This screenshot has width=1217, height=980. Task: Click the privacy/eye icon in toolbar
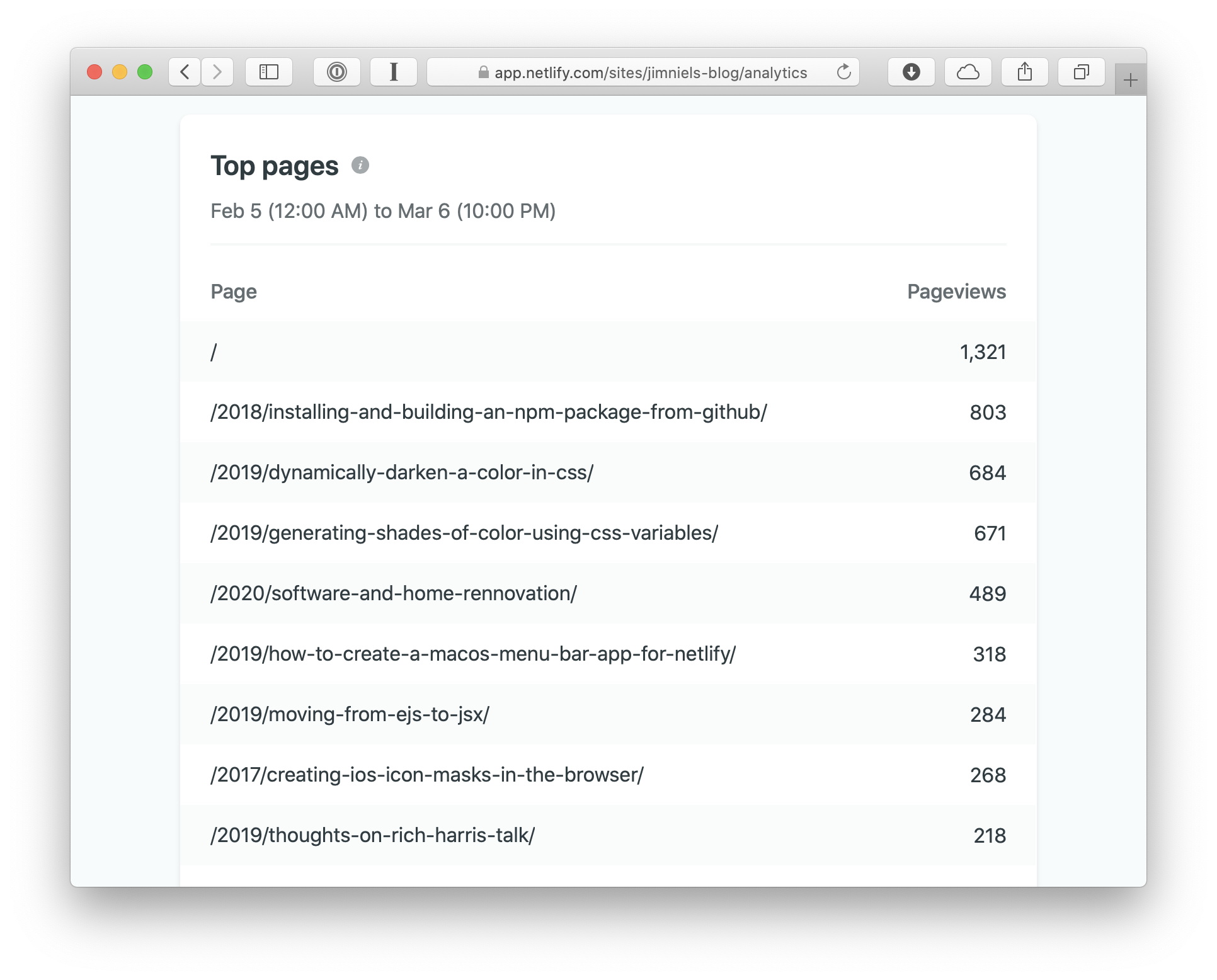pyautogui.click(x=338, y=71)
